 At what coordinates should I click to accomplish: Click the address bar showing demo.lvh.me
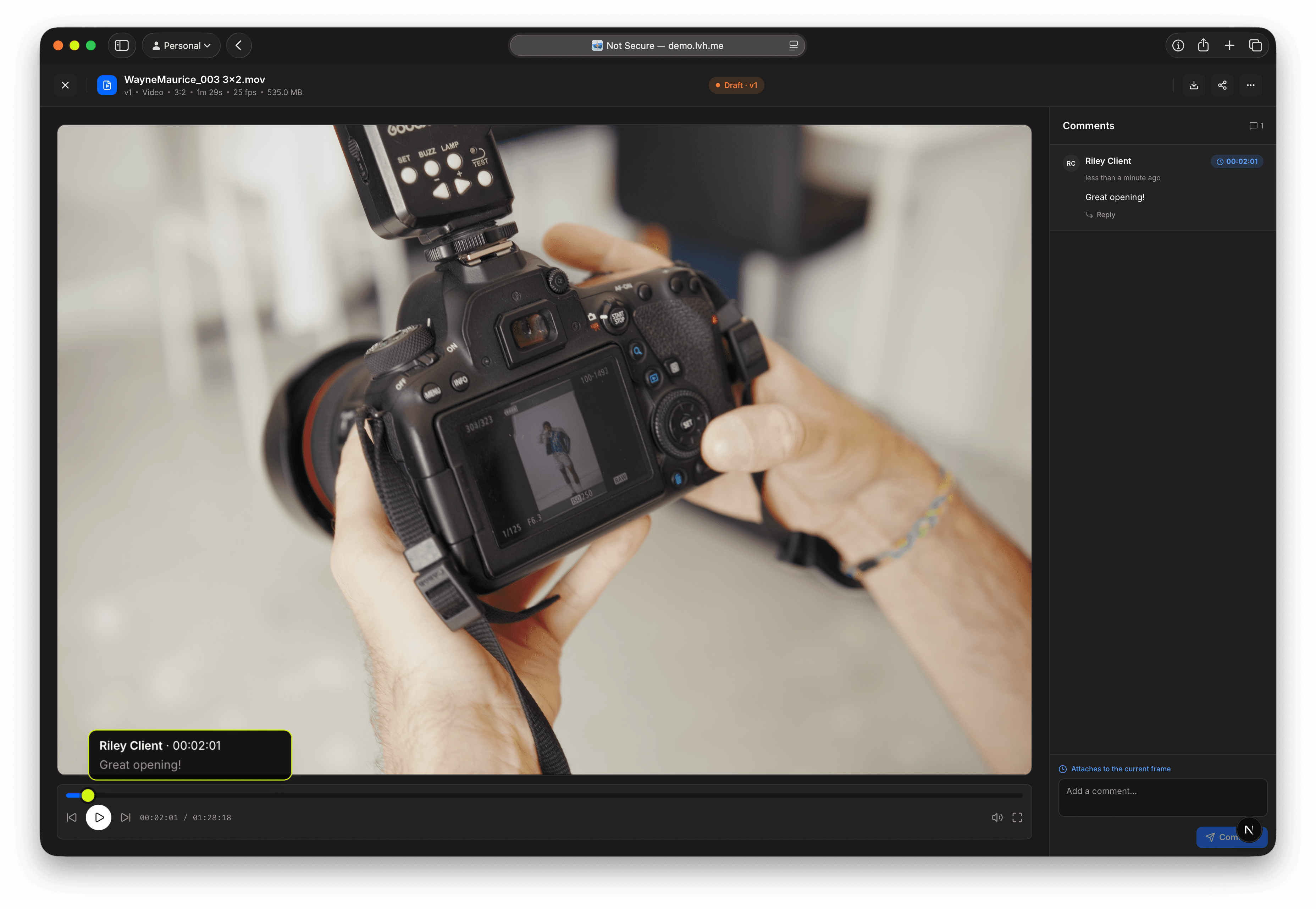pos(658,45)
